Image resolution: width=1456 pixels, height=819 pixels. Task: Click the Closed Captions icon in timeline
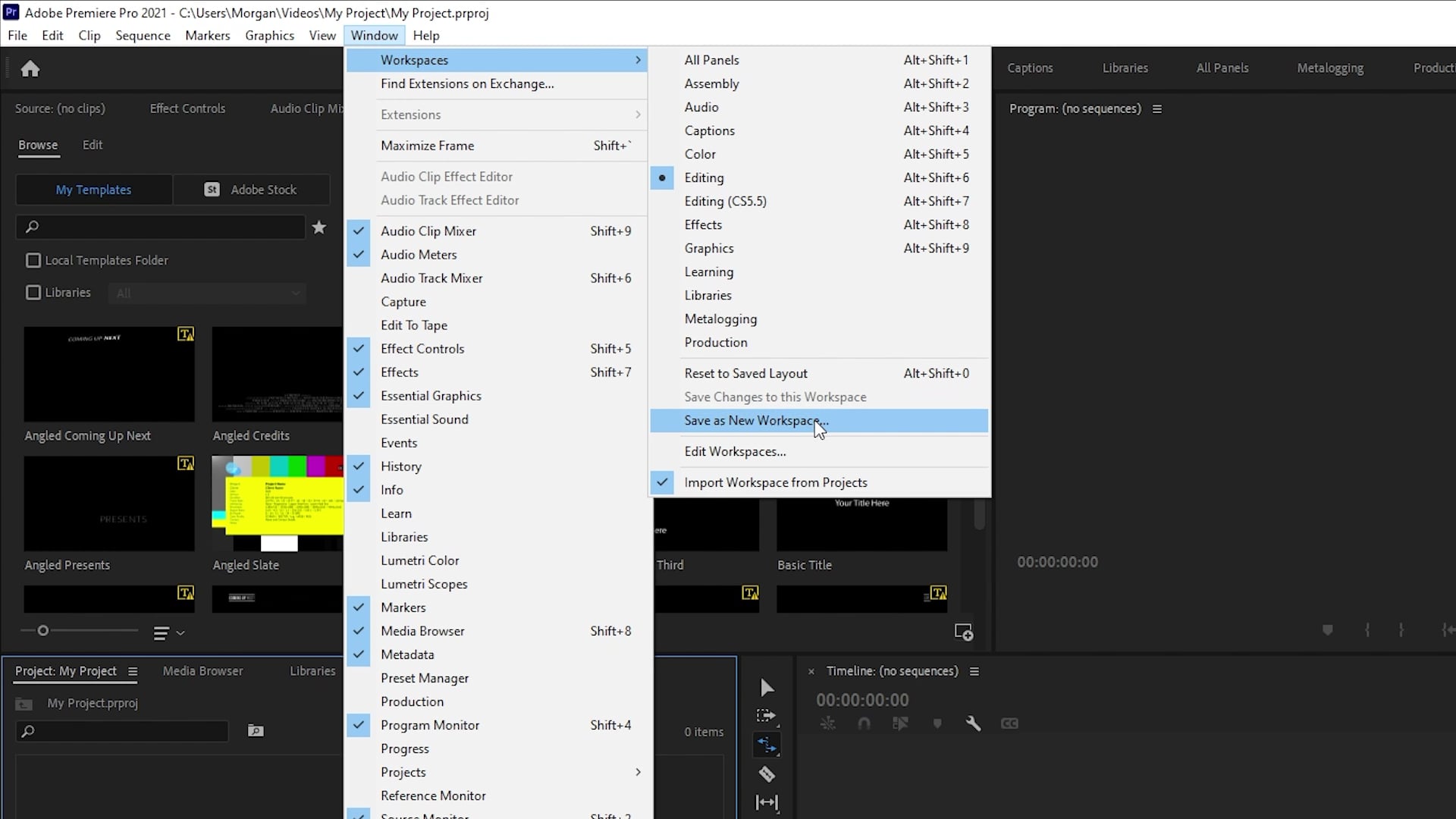click(1010, 723)
